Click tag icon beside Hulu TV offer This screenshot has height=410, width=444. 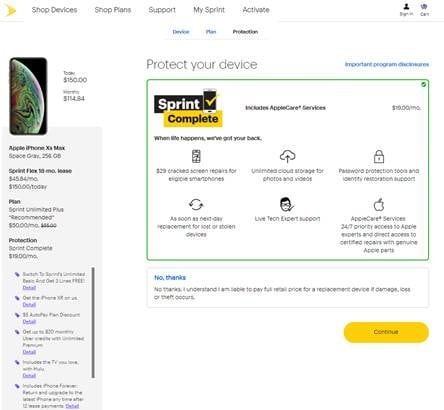17,362
